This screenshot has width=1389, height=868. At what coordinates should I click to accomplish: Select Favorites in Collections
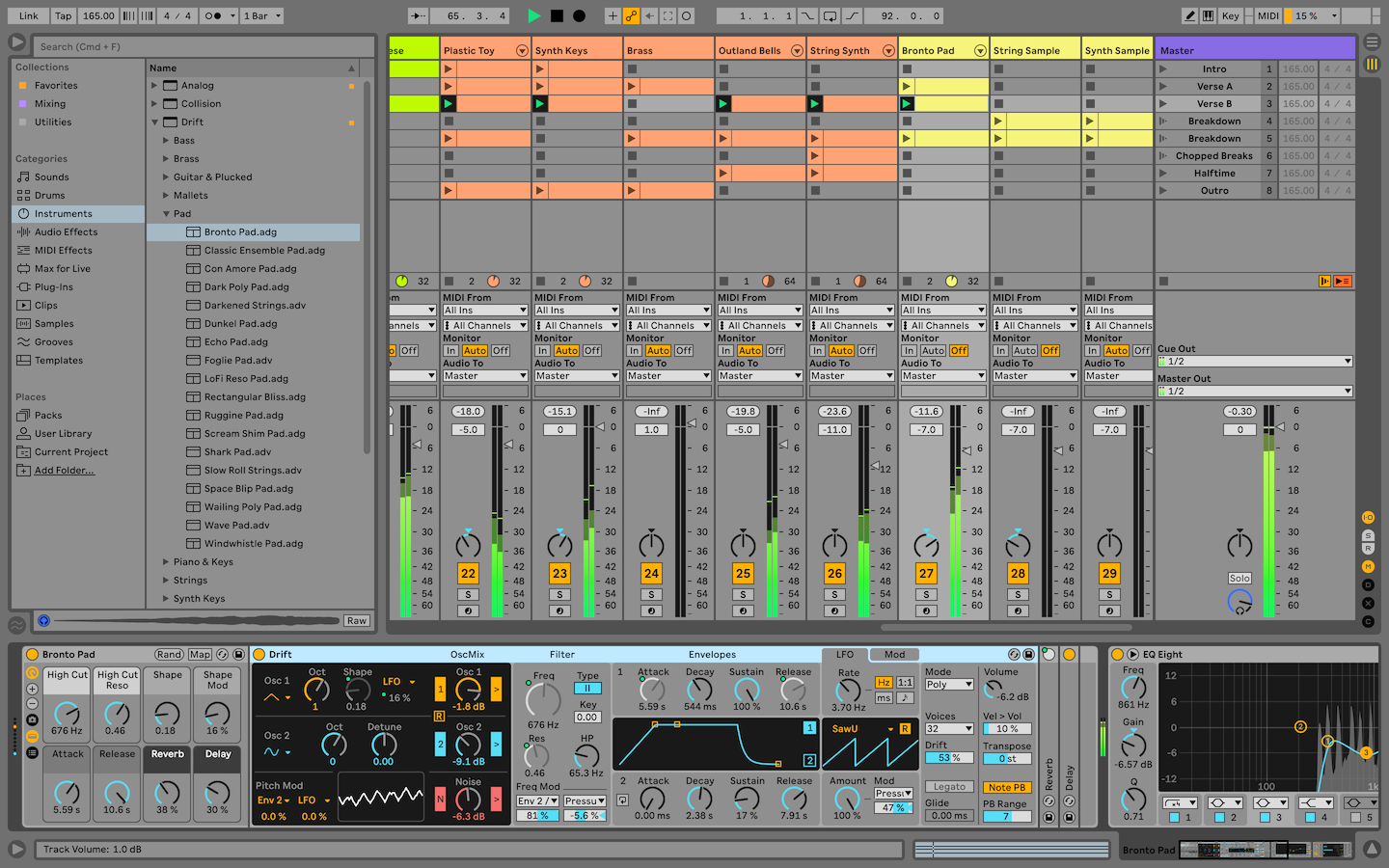tap(56, 85)
